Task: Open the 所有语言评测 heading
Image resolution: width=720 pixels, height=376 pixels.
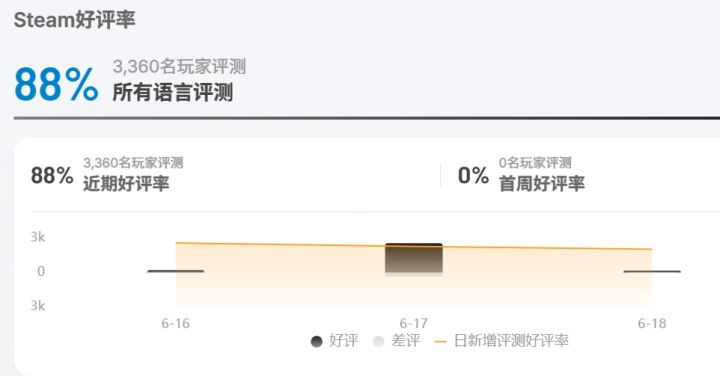Action: point(173,92)
